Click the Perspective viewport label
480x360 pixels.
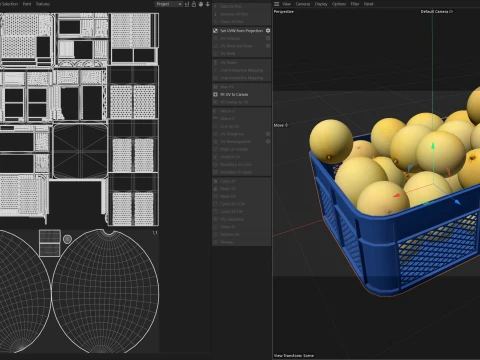[x=284, y=12]
